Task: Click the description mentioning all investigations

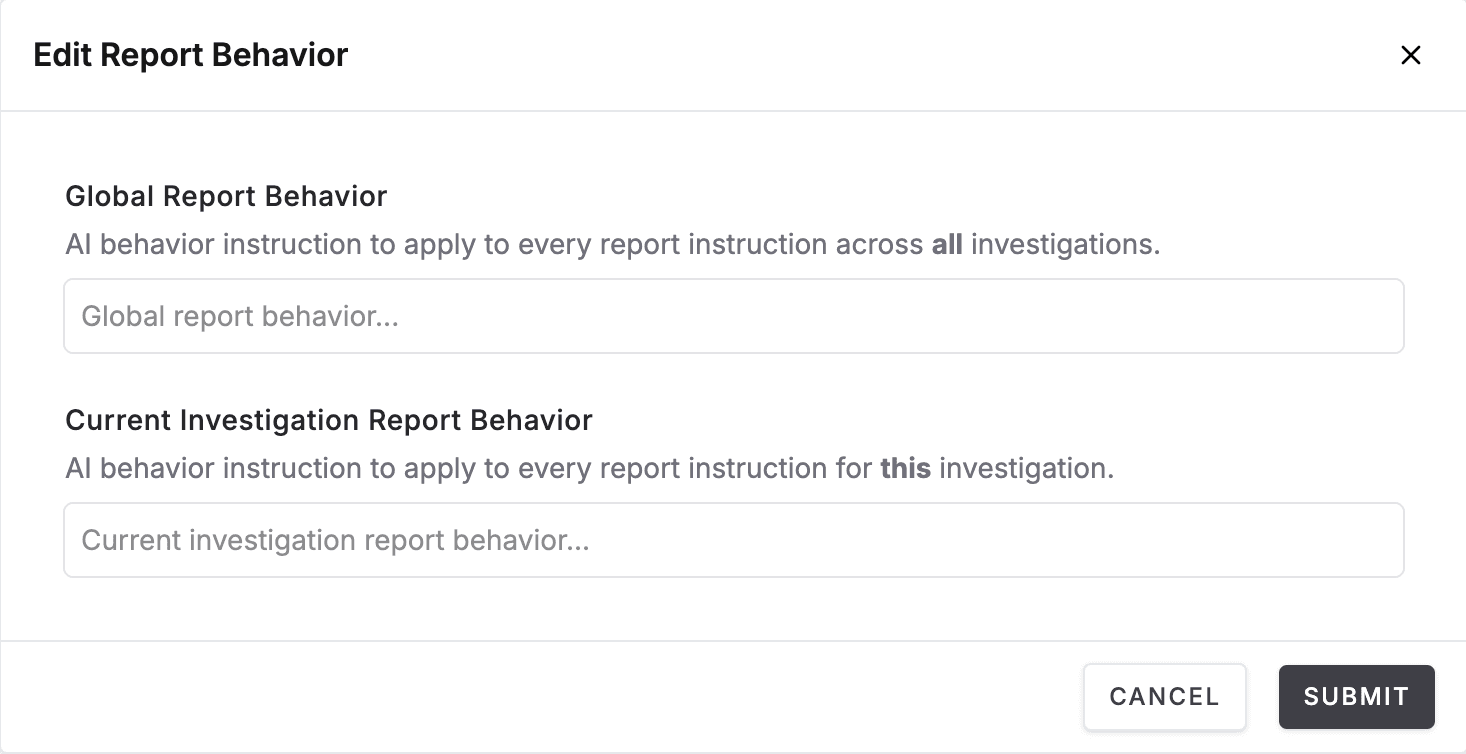Action: [x=613, y=244]
